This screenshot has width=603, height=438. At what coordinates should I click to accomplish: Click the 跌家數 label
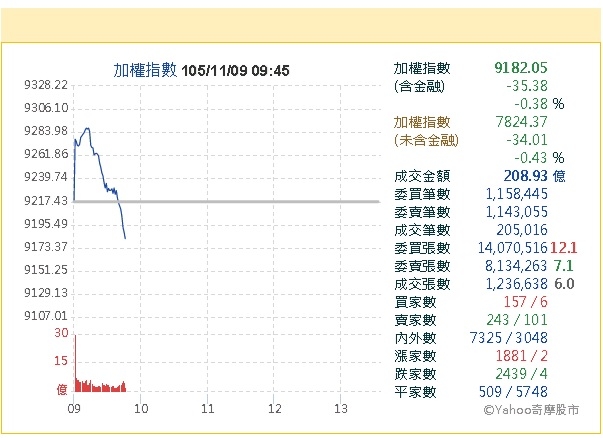click(415, 374)
